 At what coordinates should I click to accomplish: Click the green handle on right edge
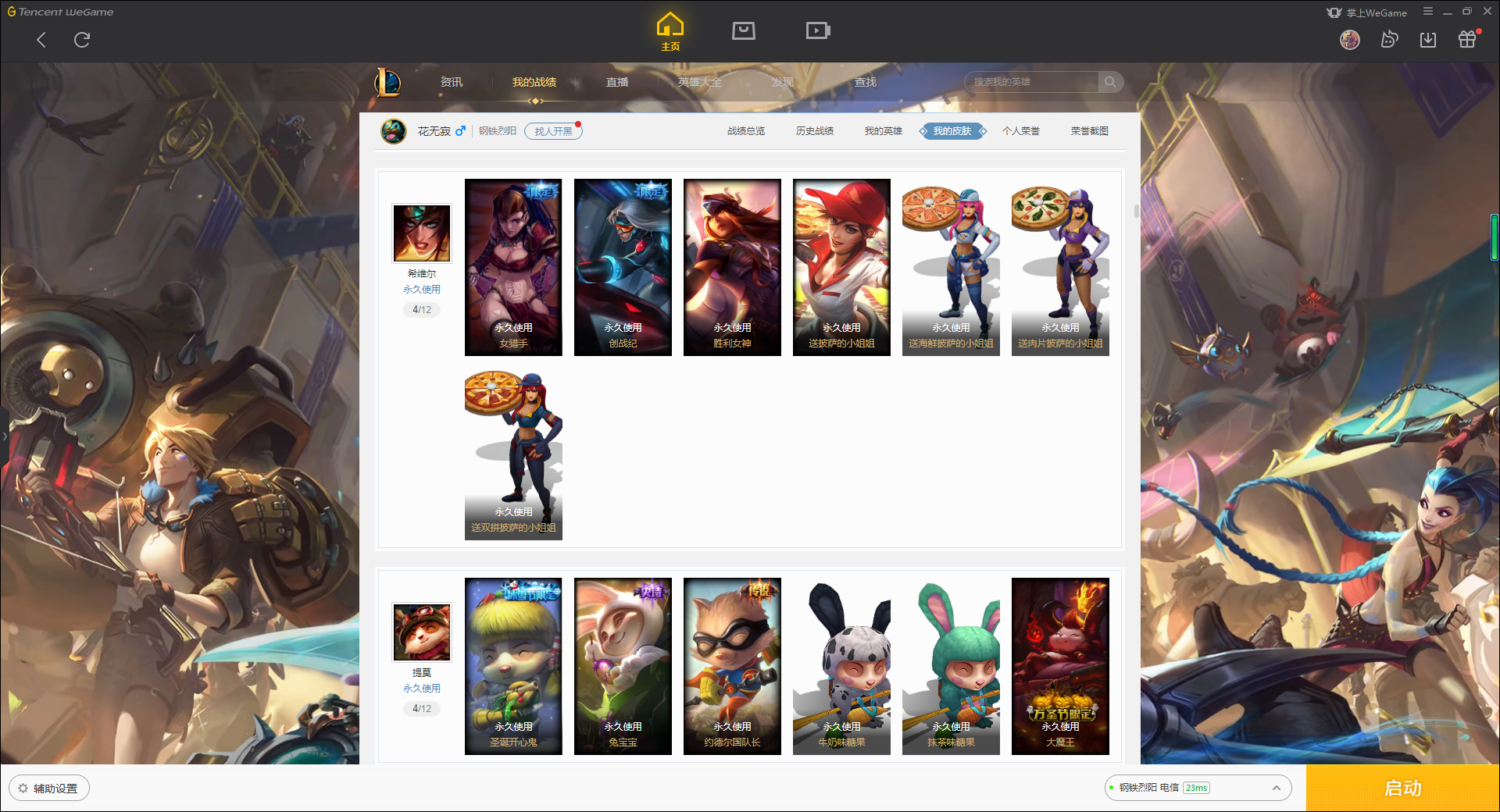1495,237
